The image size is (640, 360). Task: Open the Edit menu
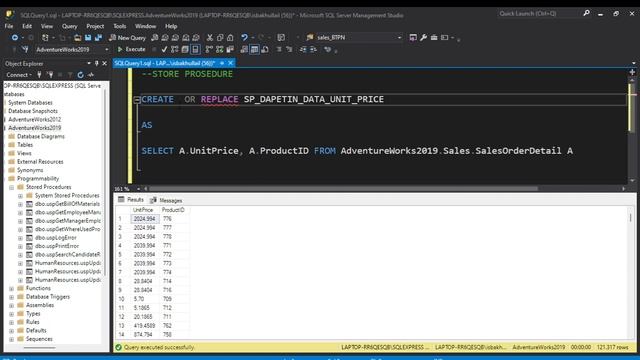point(27,26)
